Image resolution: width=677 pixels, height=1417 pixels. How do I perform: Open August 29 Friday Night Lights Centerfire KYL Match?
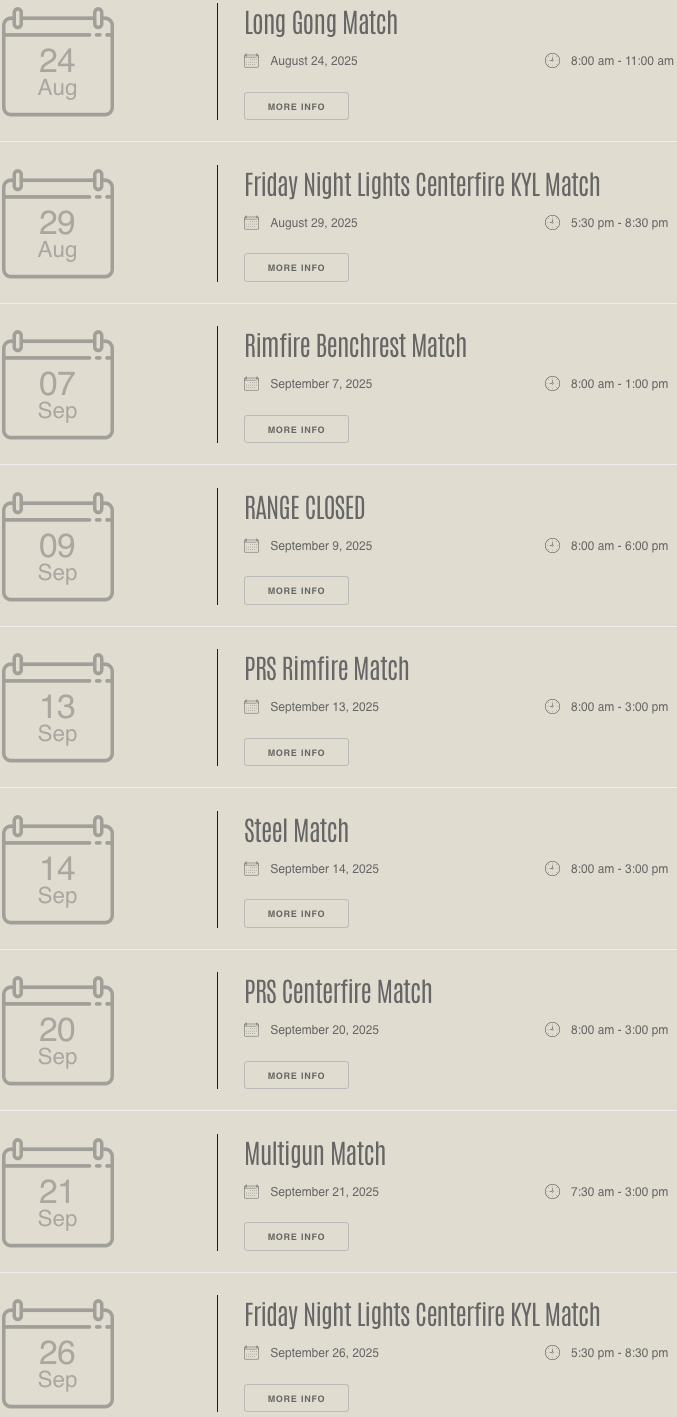(x=422, y=185)
